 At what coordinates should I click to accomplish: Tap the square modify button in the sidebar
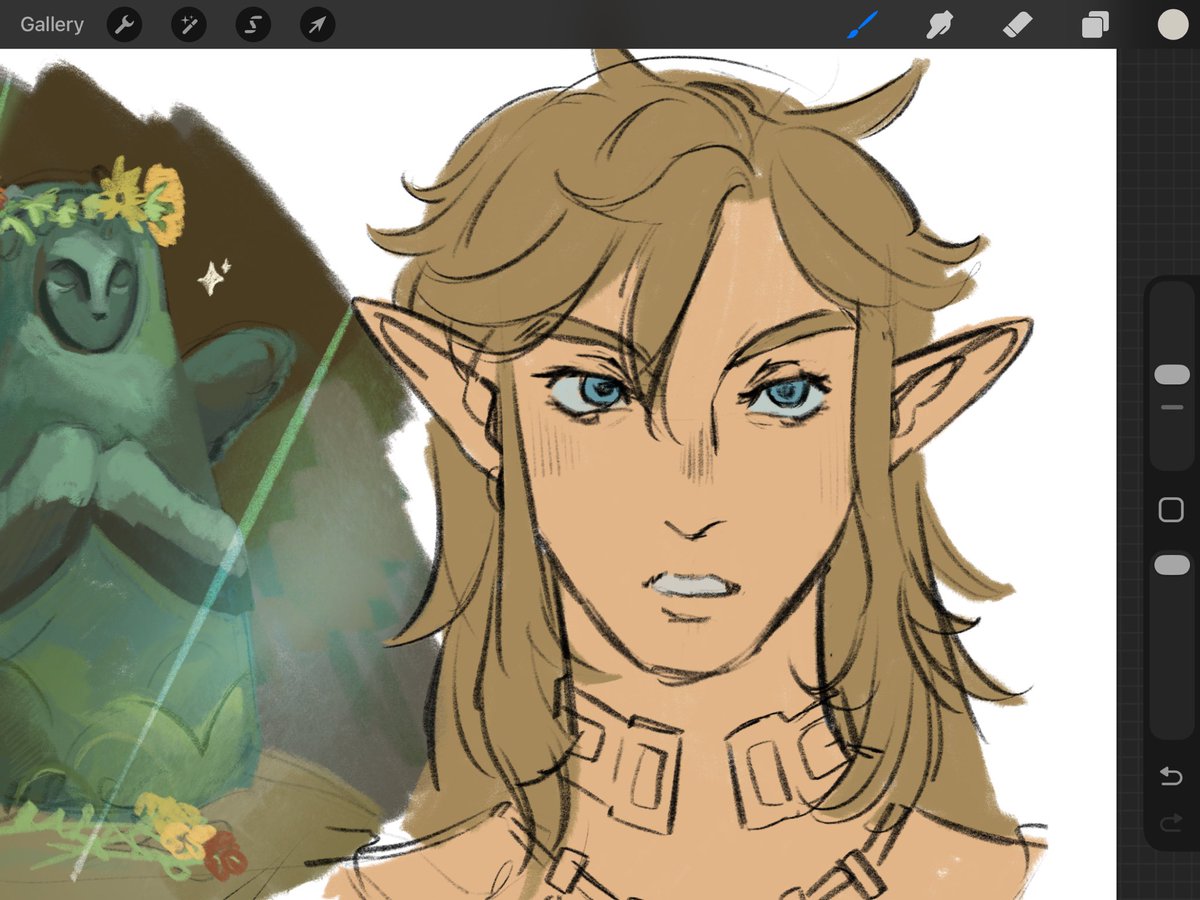pos(1171,510)
